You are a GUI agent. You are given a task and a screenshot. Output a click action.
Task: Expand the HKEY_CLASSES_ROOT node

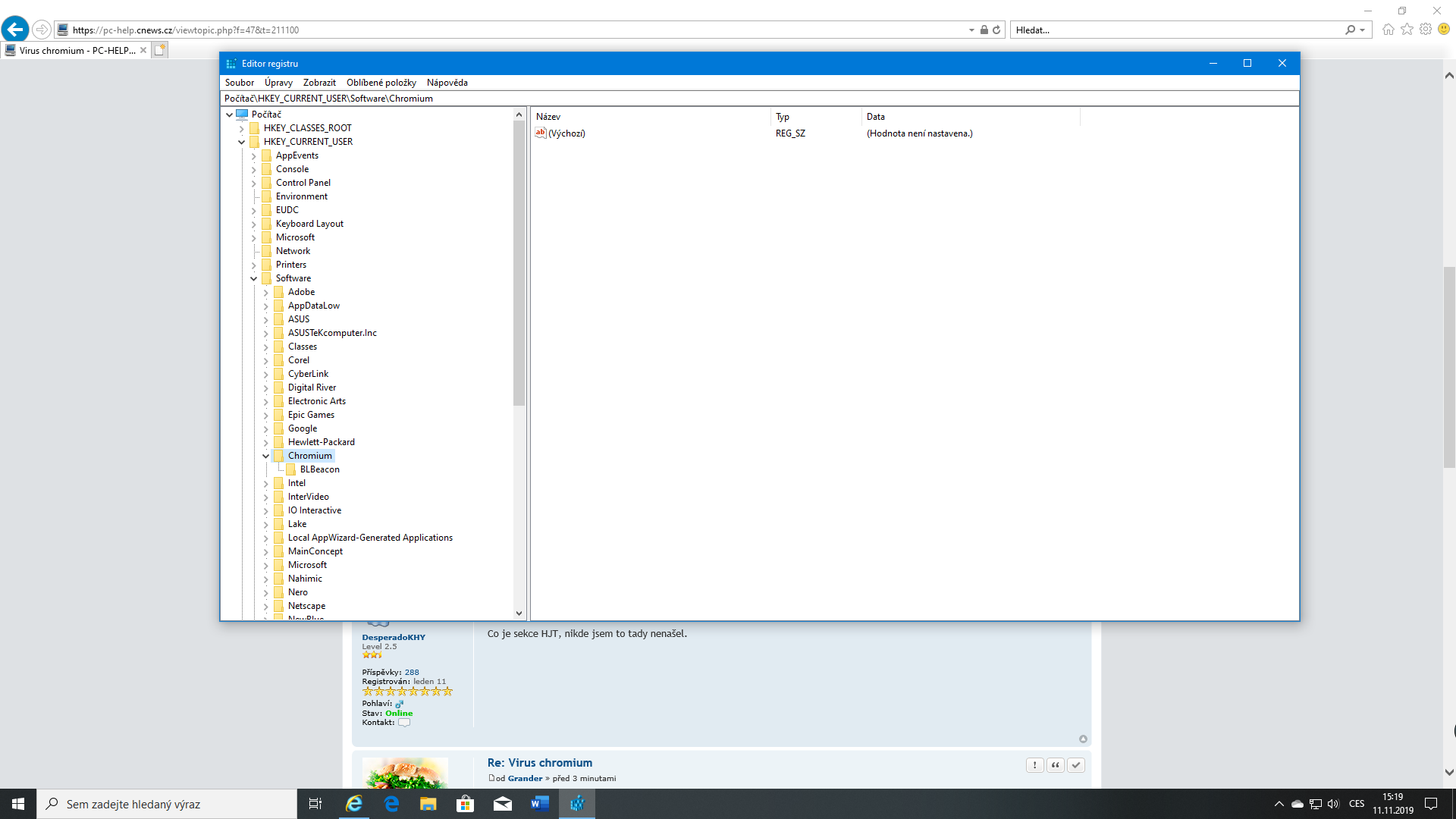tap(241, 128)
